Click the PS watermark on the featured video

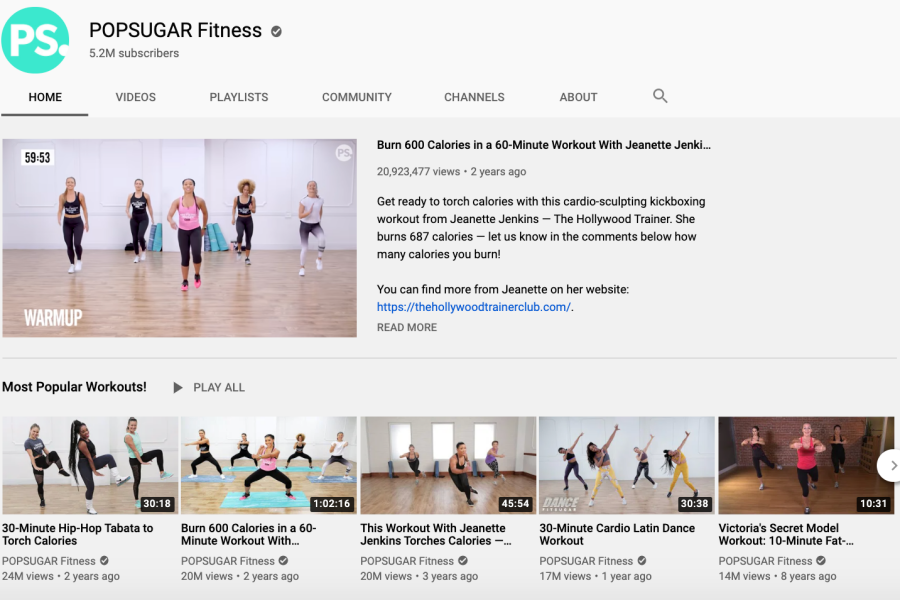click(x=343, y=153)
